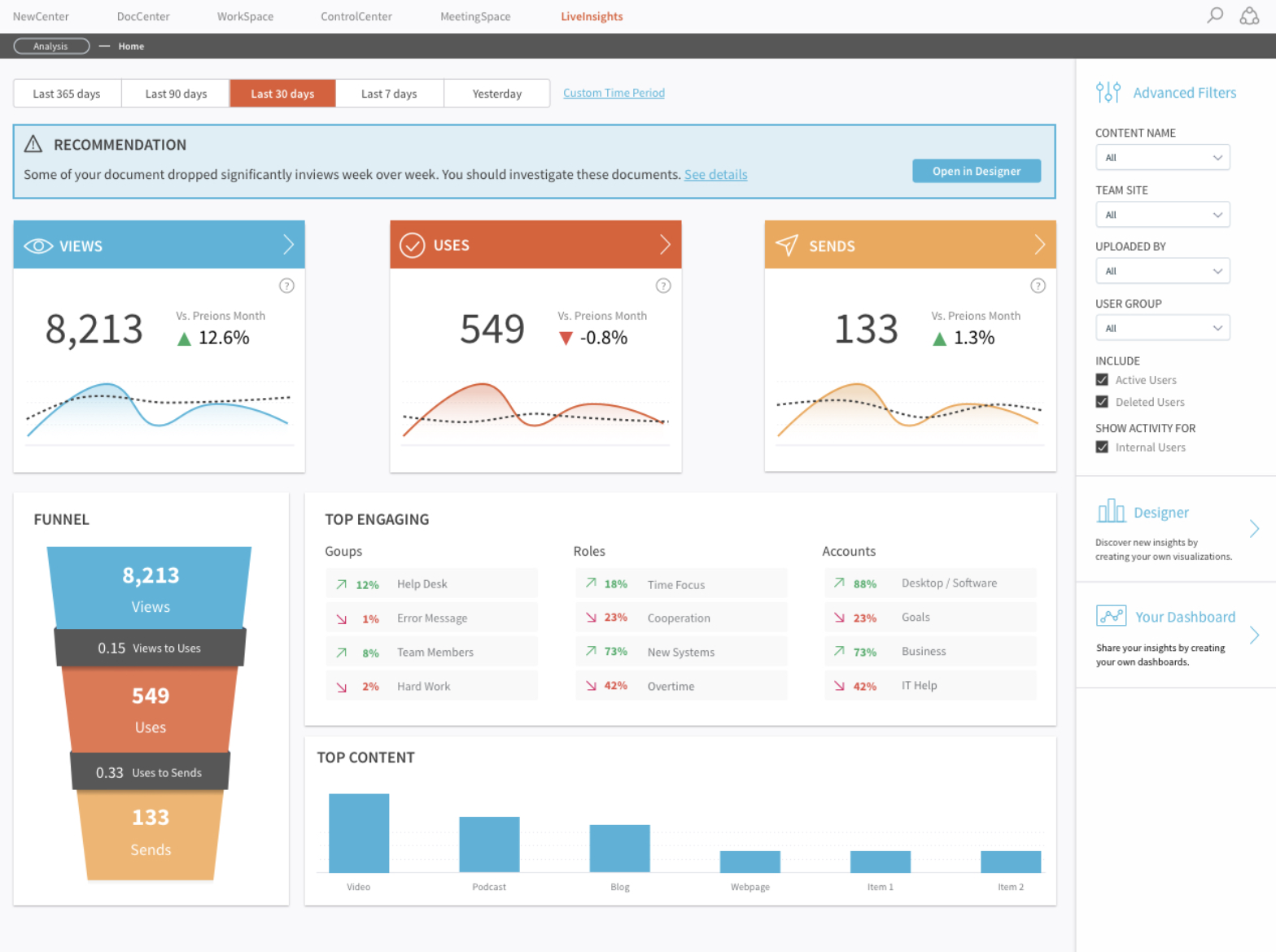Open the user profile icon

coord(1249,15)
